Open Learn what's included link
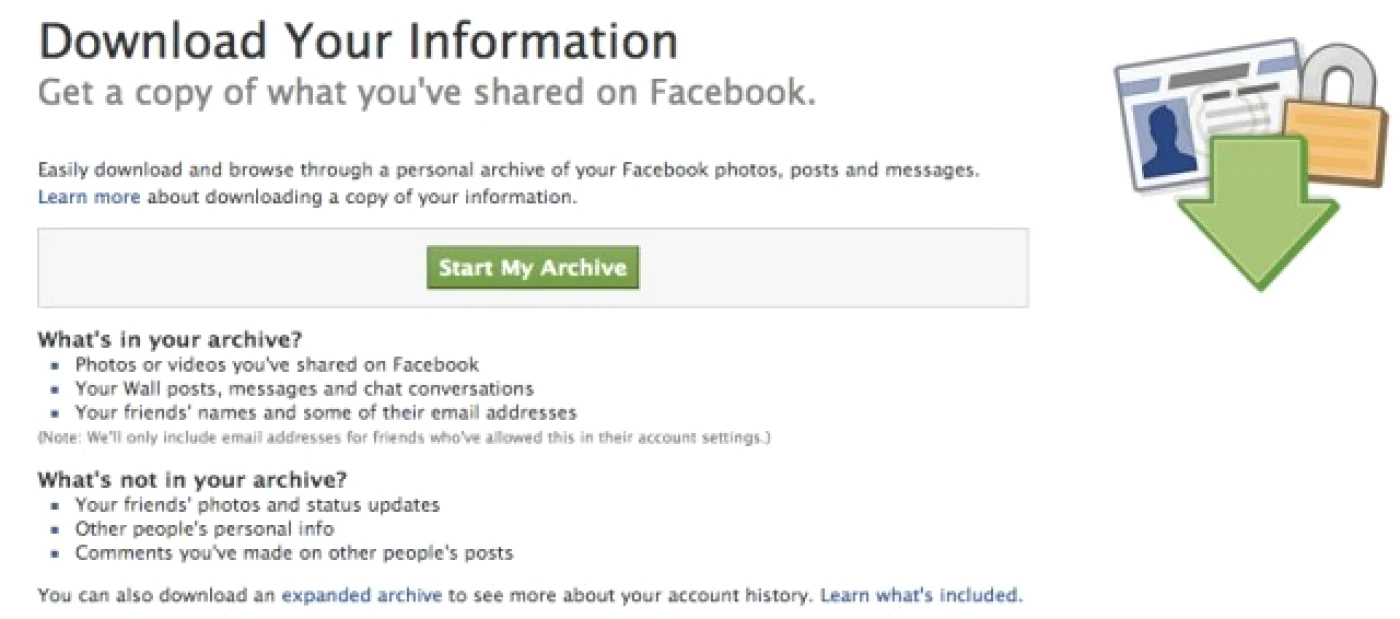The height and width of the screenshot is (619, 1400). tap(921, 596)
